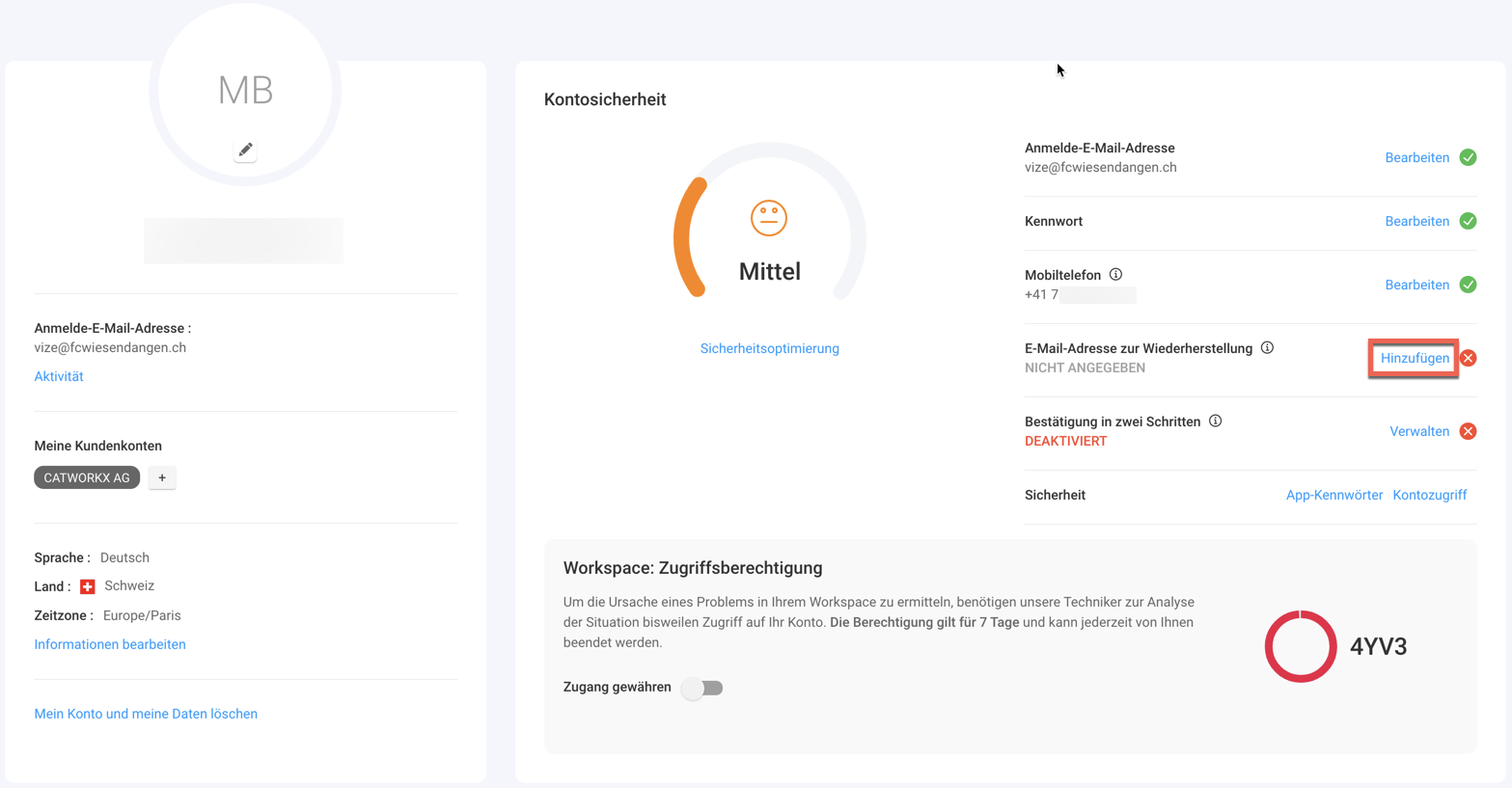This screenshot has width=1512, height=788.
Task: Open the Aktivität link
Action: click(x=59, y=377)
